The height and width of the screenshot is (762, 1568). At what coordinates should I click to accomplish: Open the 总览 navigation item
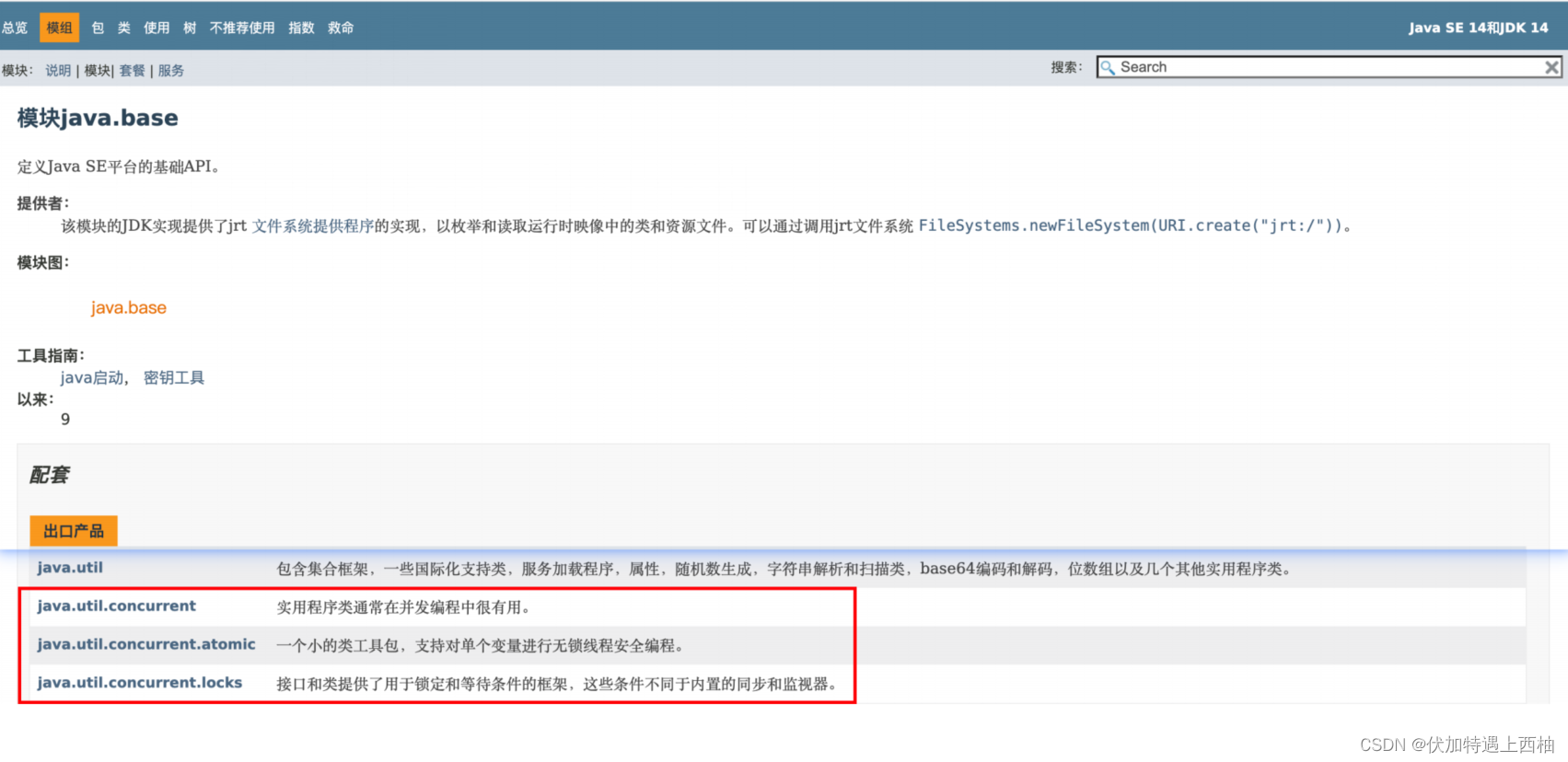tap(15, 28)
